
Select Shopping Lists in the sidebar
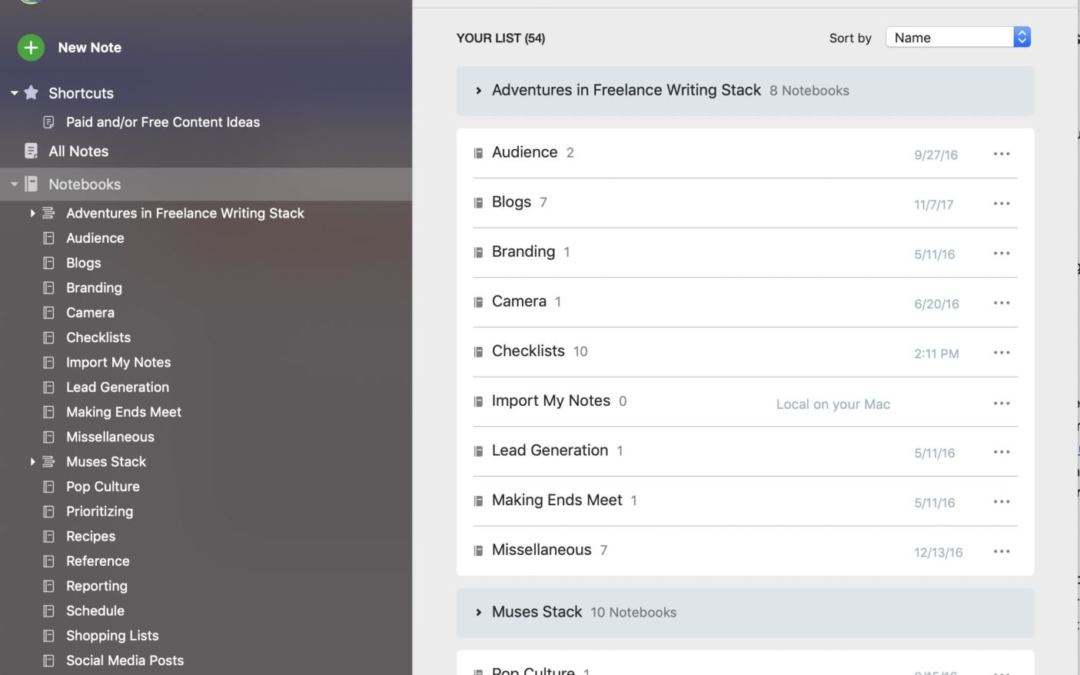[112, 635]
